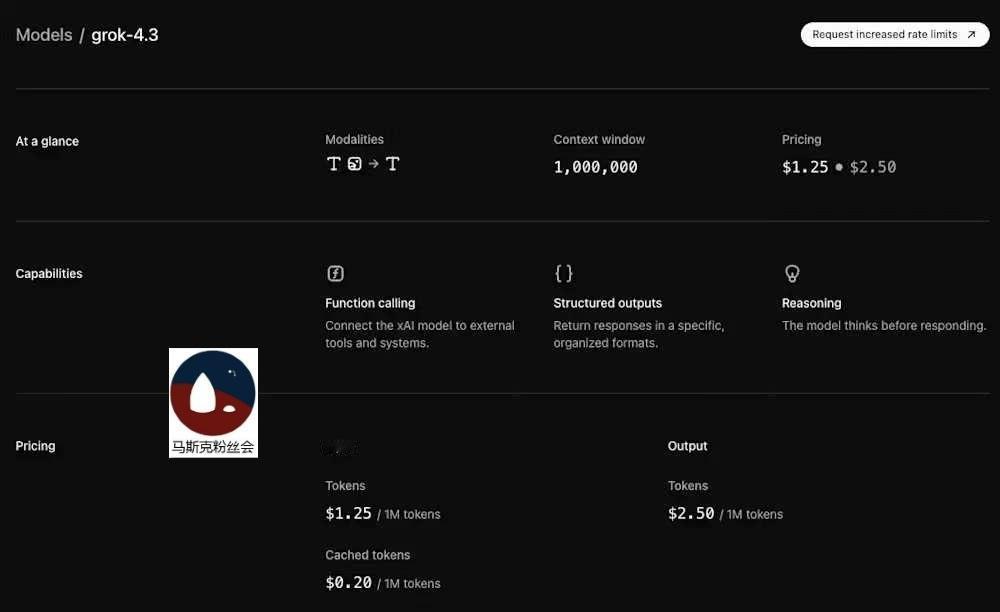Open the Models breadcrumb link

44,35
